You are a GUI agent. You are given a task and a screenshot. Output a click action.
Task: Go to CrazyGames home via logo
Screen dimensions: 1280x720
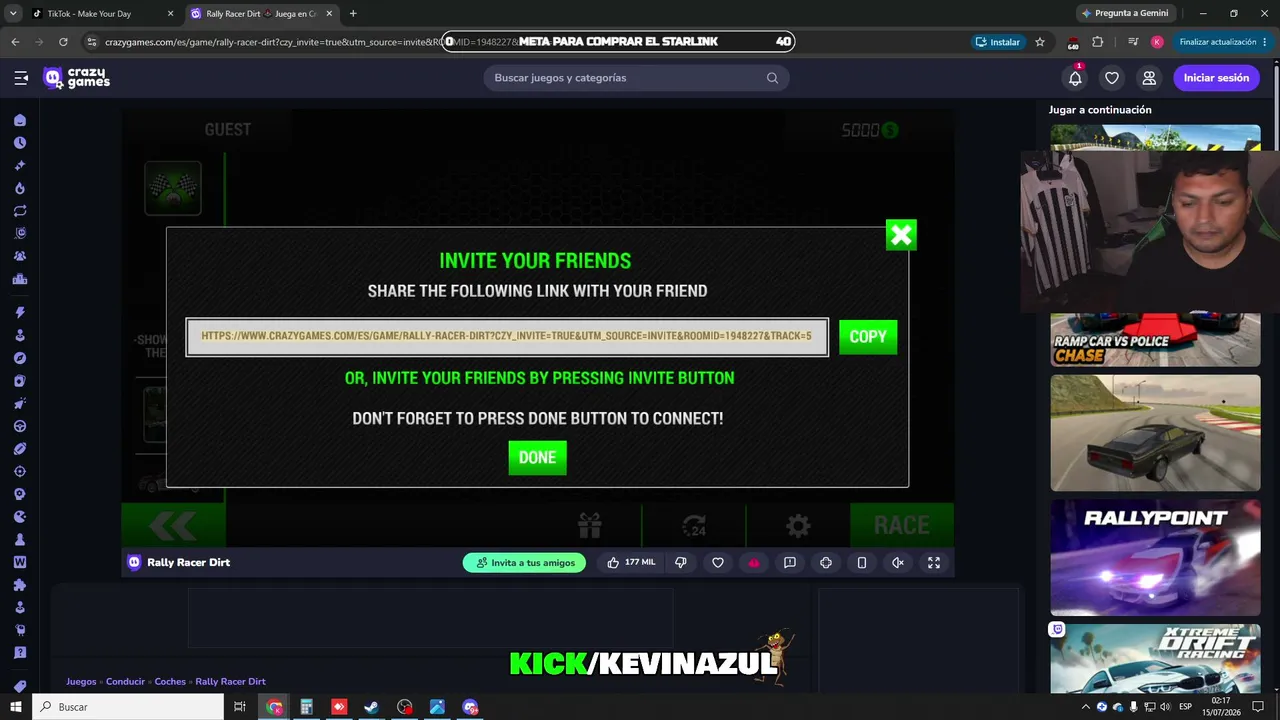77,78
